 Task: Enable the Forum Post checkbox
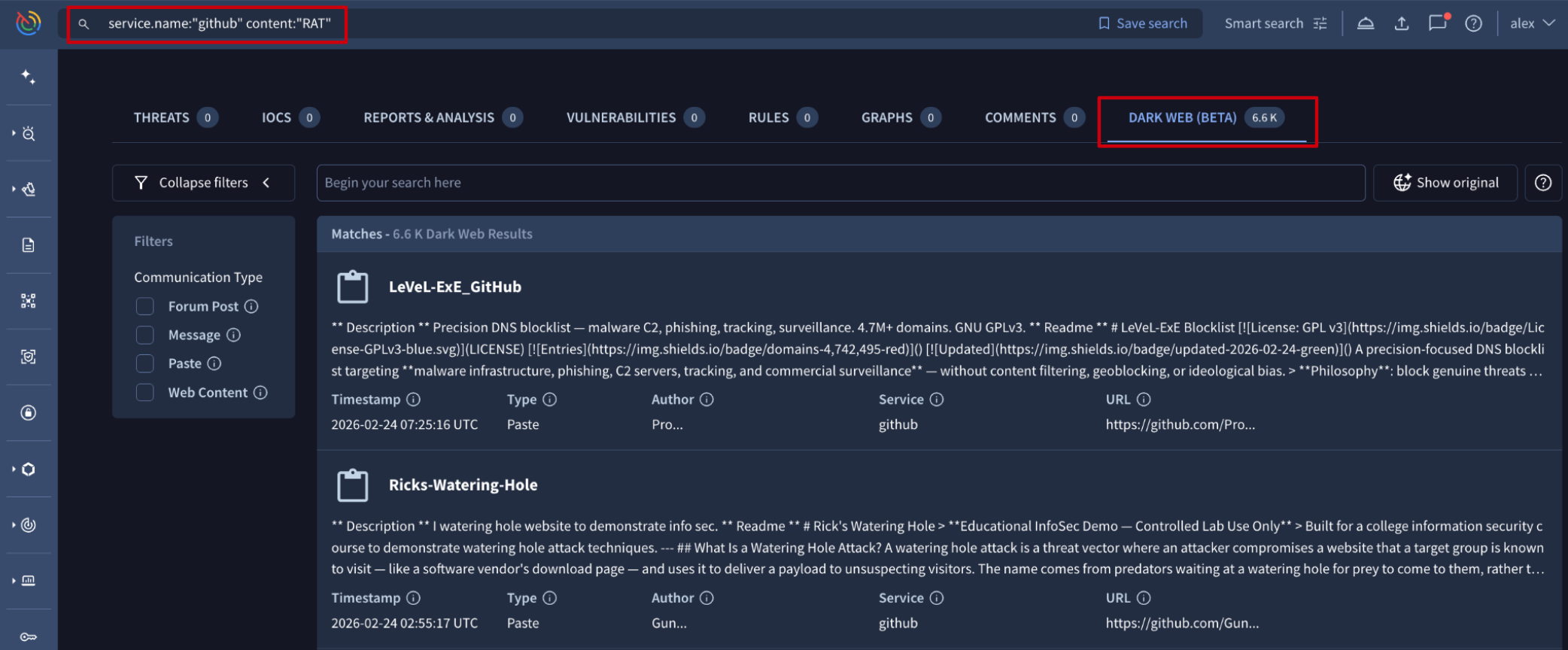[x=145, y=306]
